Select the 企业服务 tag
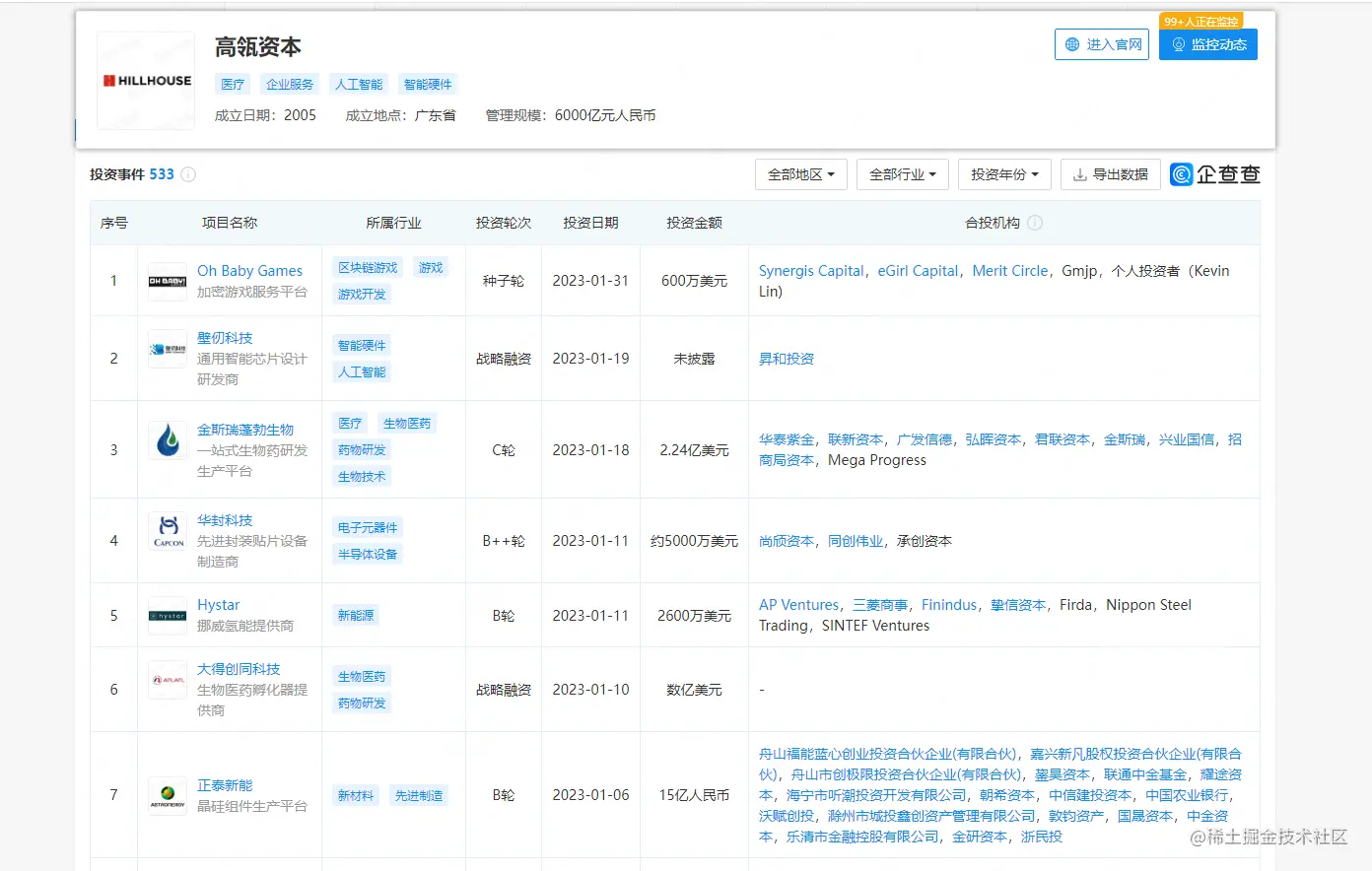The height and width of the screenshot is (871, 1372). (290, 85)
